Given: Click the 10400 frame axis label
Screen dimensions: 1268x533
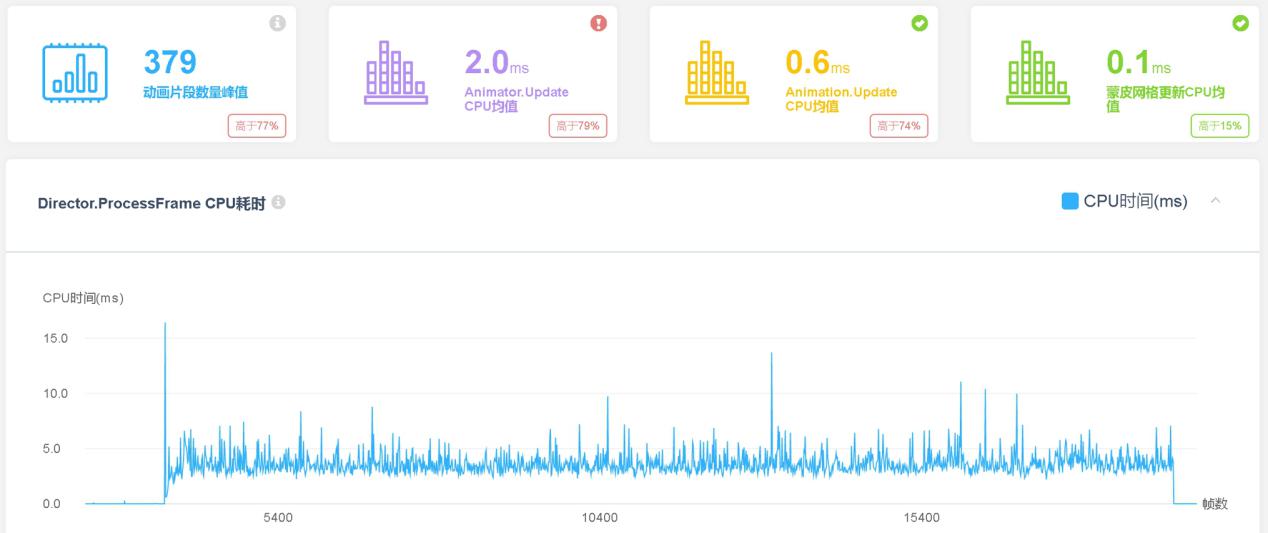Looking at the screenshot, I should click(x=599, y=518).
